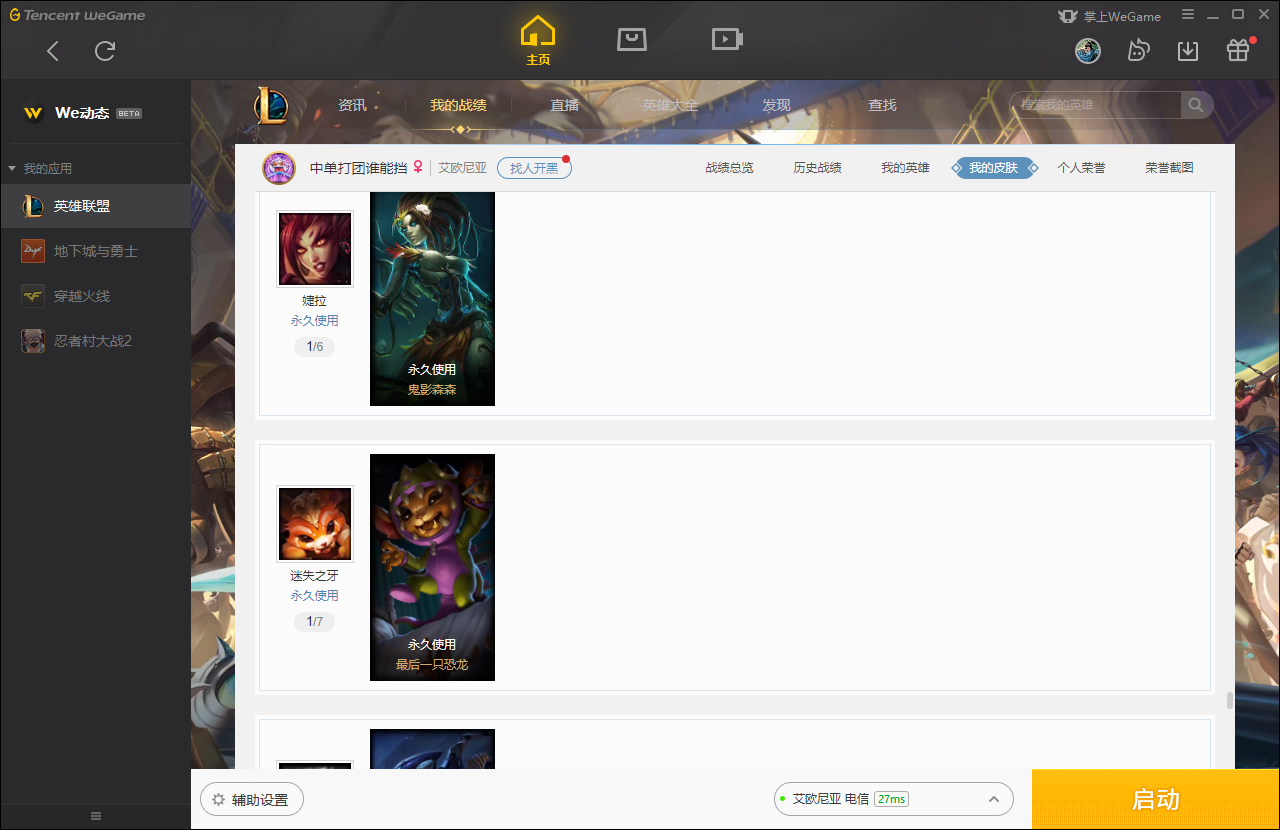Click the vertical scrollbar thumb
The width and height of the screenshot is (1280, 830).
click(x=1230, y=700)
